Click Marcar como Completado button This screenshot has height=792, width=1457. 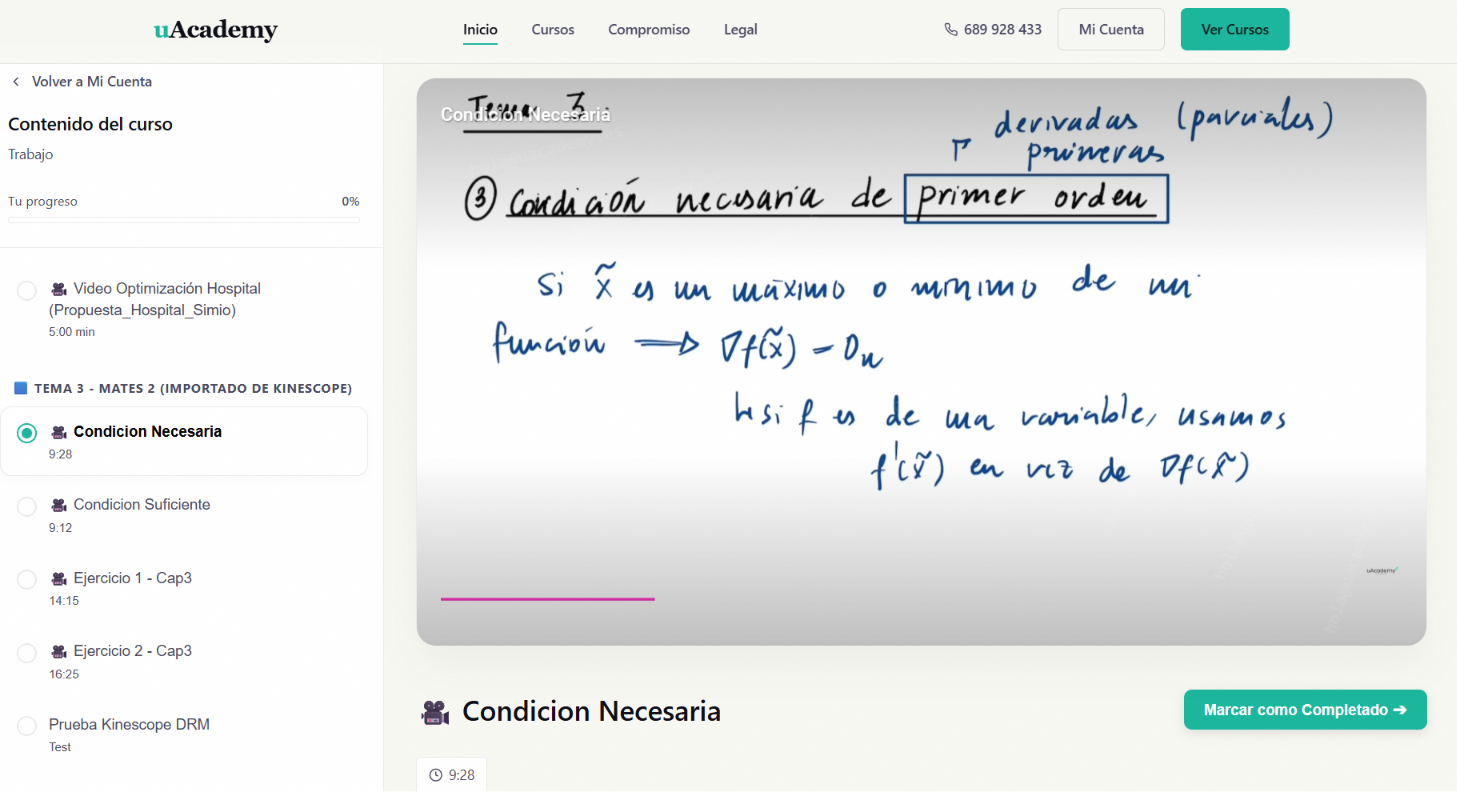pyautogui.click(x=1305, y=710)
